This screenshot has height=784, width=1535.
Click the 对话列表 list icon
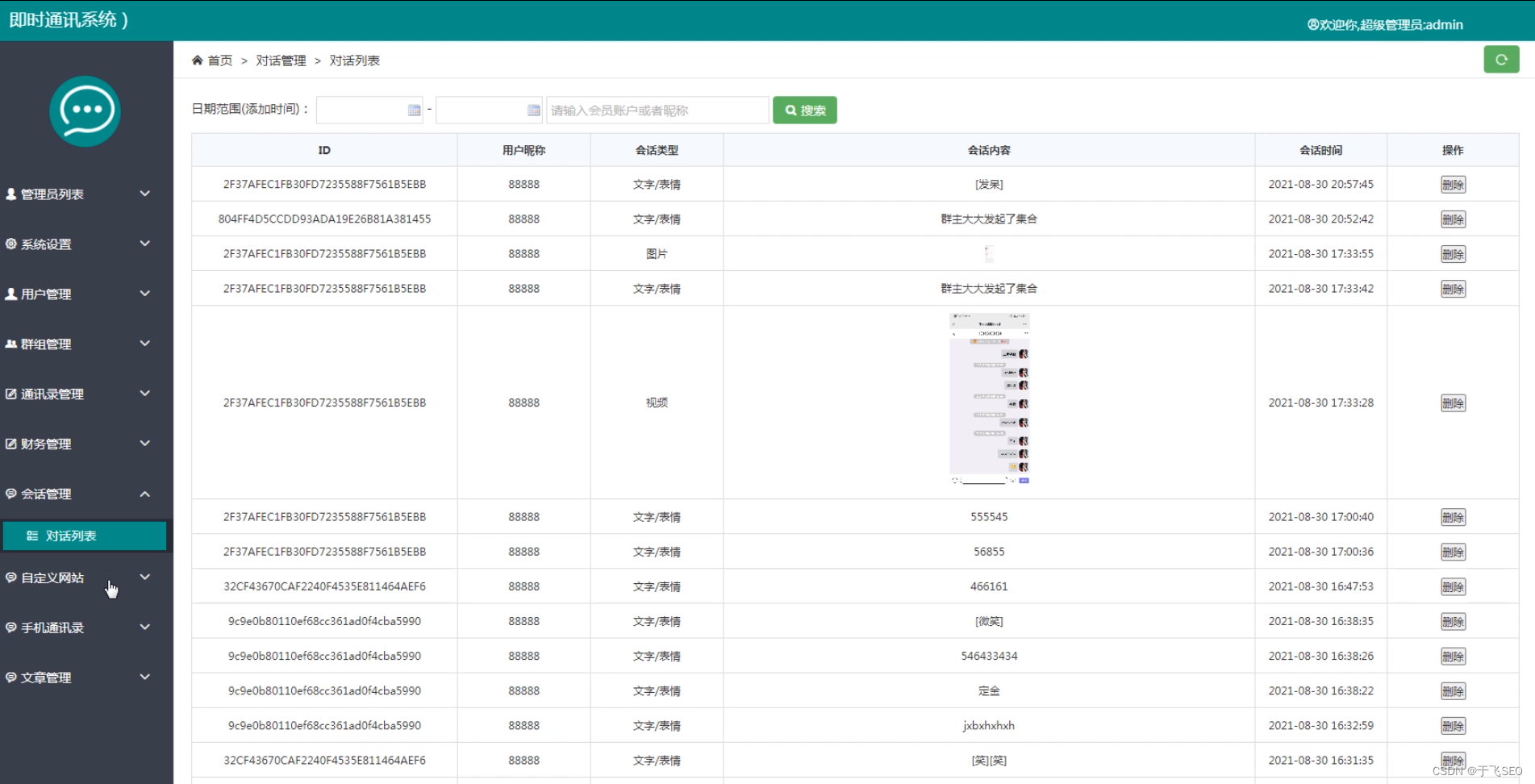tap(32, 536)
